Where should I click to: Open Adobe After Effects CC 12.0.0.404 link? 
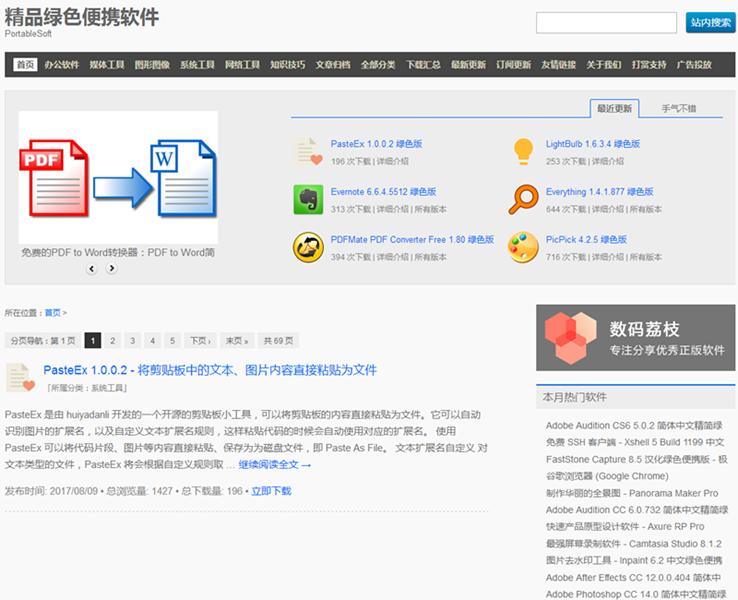pyautogui.click(x=634, y=577)
